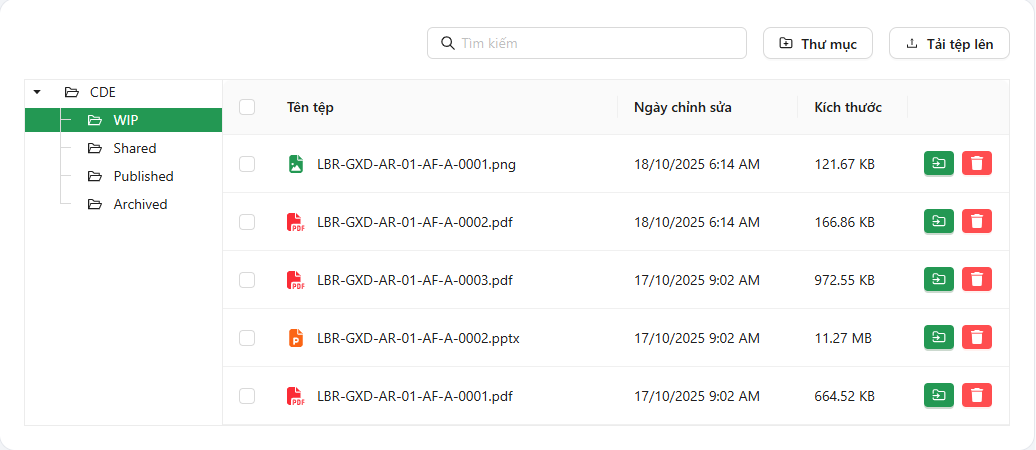This screenshot has height=450, width=1036.
Task: Click the PNG image file icon
Action: coord(295,164)
